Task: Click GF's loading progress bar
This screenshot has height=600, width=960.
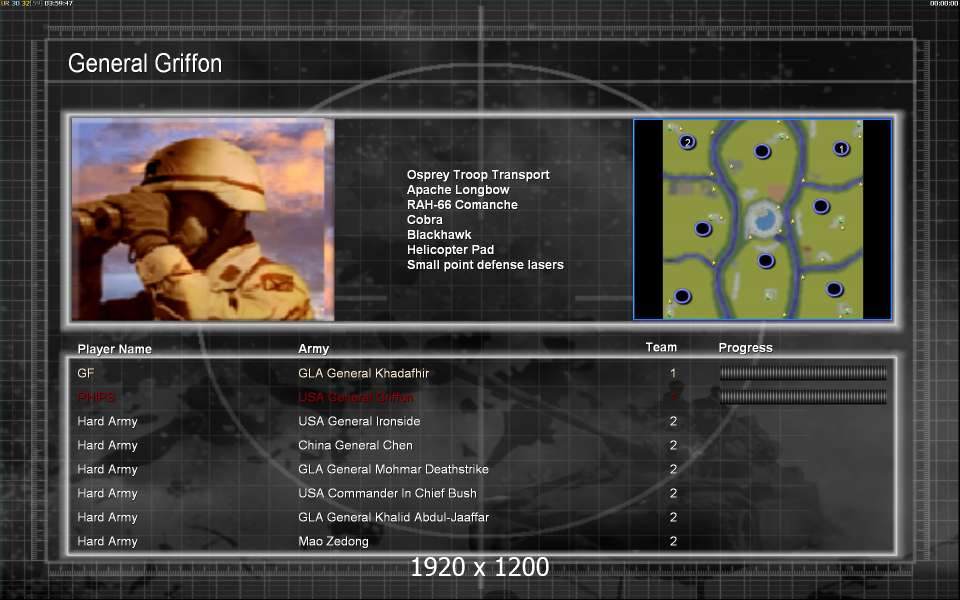Action: (x=803, y=373)
